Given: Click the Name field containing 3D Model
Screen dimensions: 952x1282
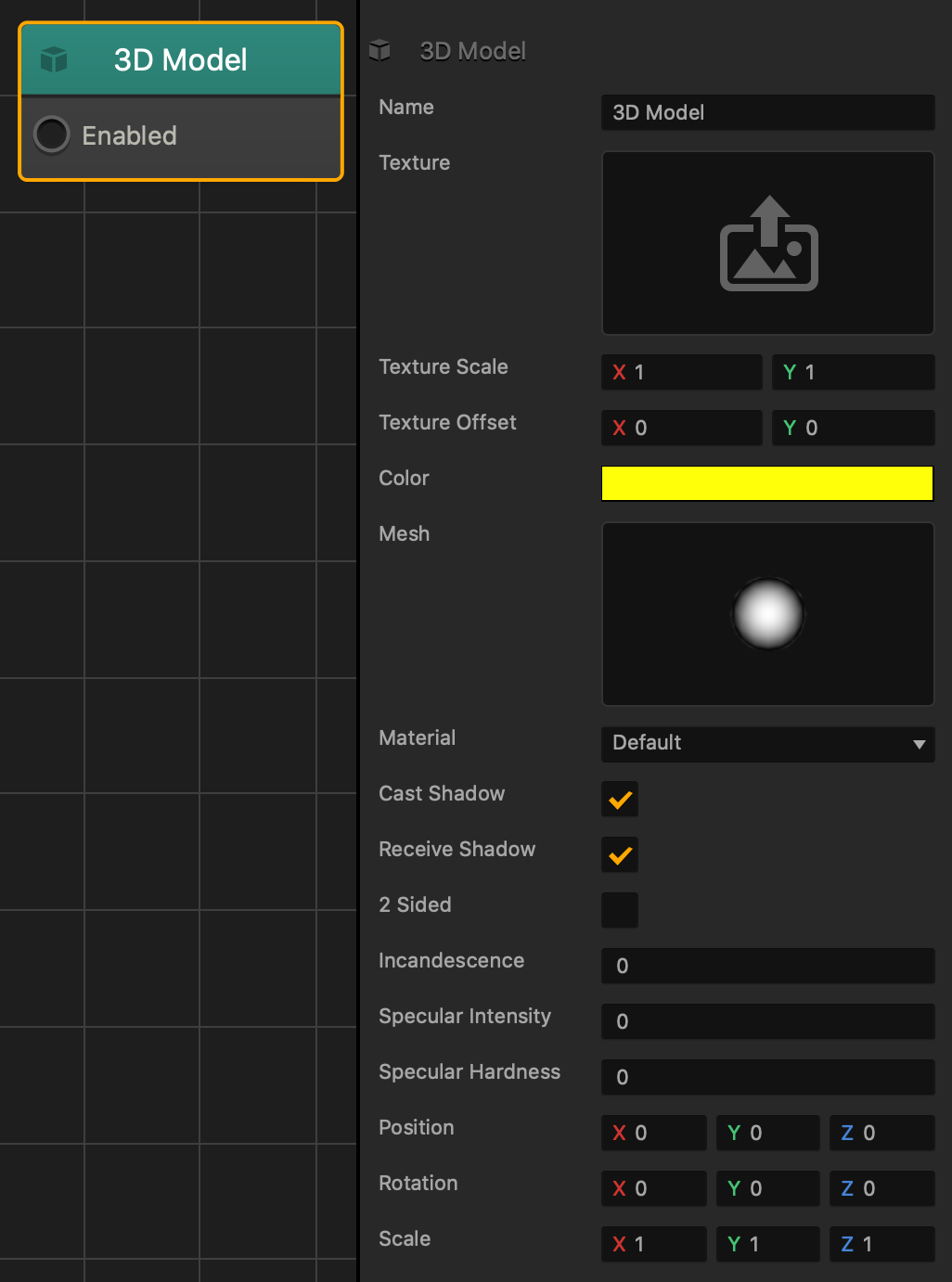Looking at the screenshot, I should point(767,112).
